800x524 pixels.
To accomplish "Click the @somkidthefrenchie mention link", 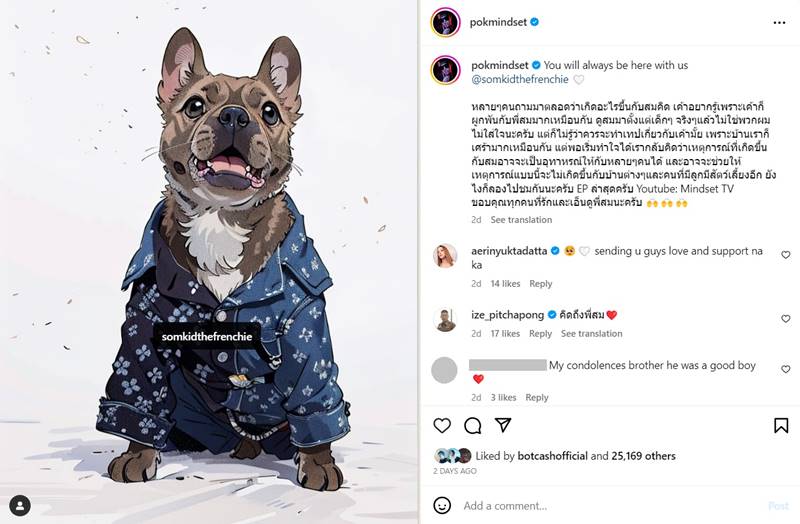I will (520, 79).
